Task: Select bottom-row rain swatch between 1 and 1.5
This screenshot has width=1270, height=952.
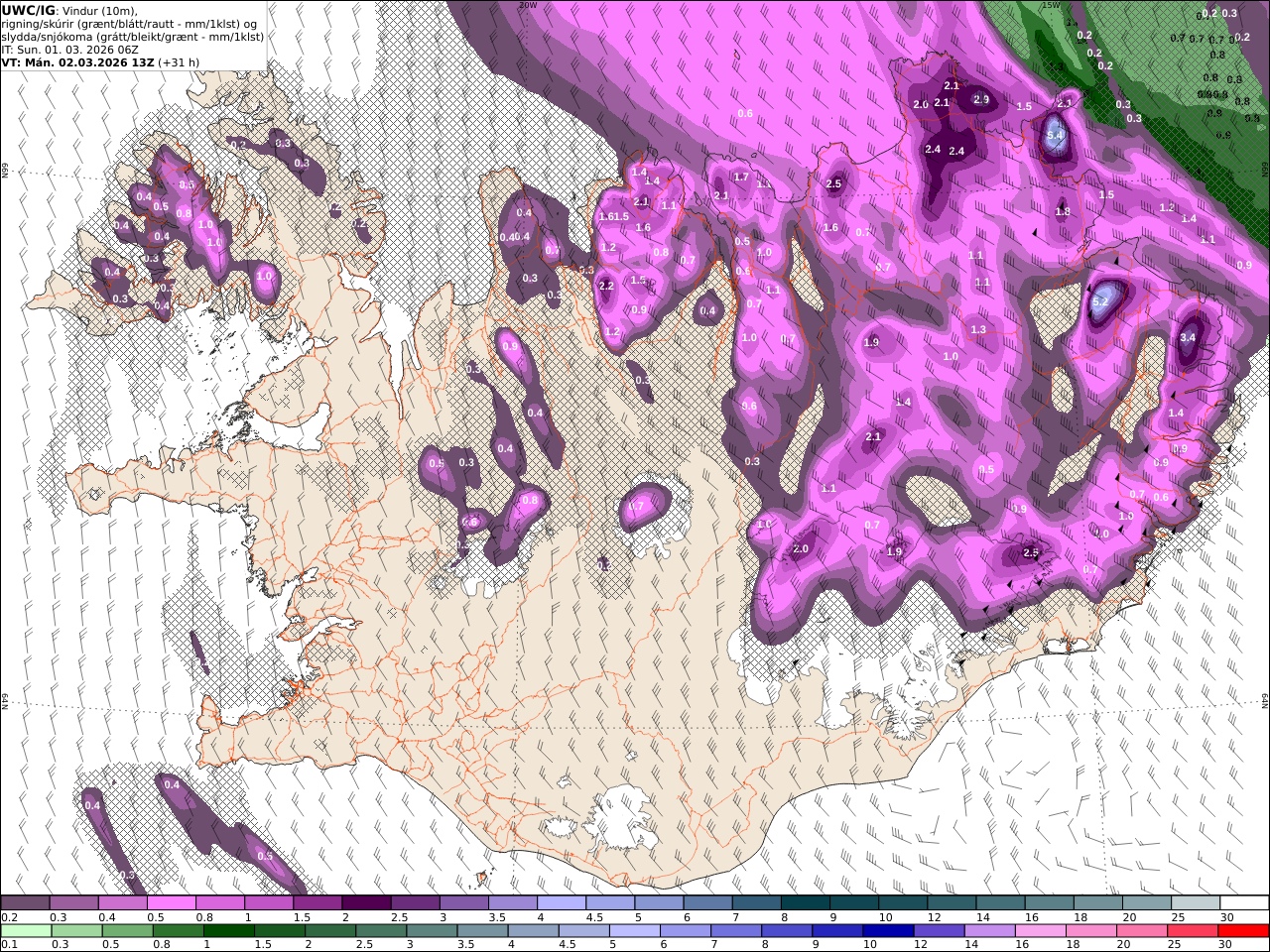Action: tap(229, 930)
